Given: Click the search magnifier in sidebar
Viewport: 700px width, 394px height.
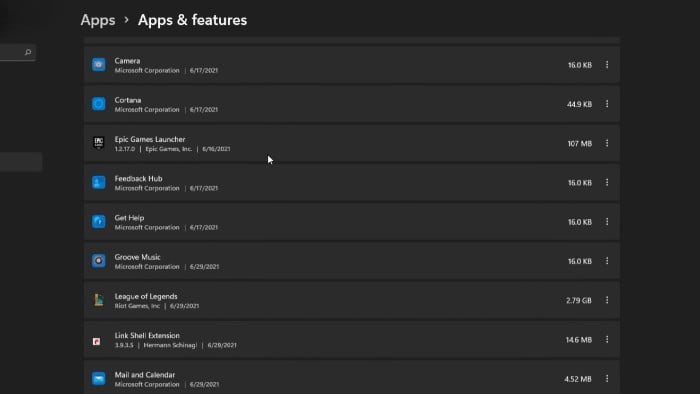Looking at the screenshot, I should coord(28,52).
